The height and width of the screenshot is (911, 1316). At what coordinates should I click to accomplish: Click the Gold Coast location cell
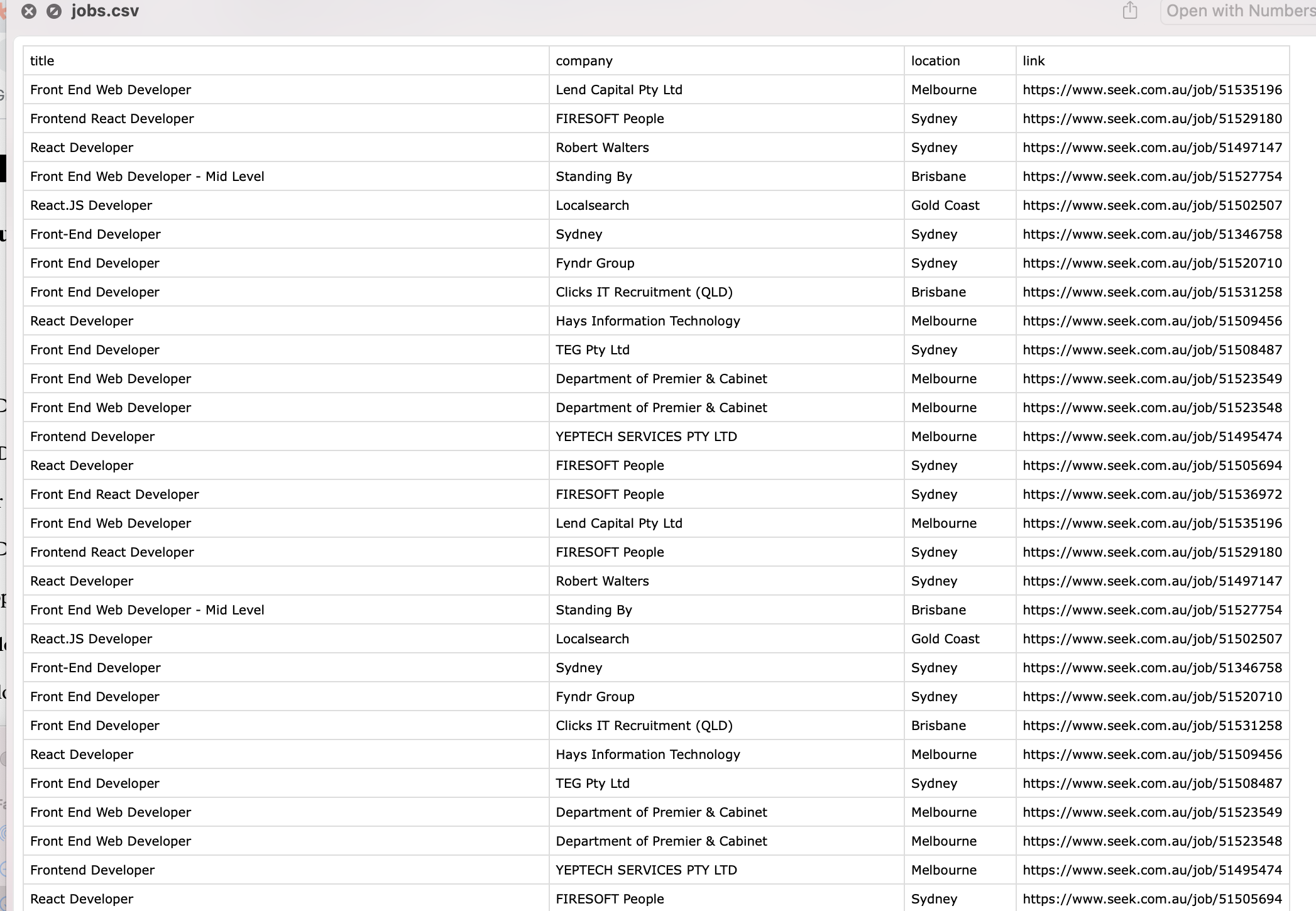tap(945, 205)
